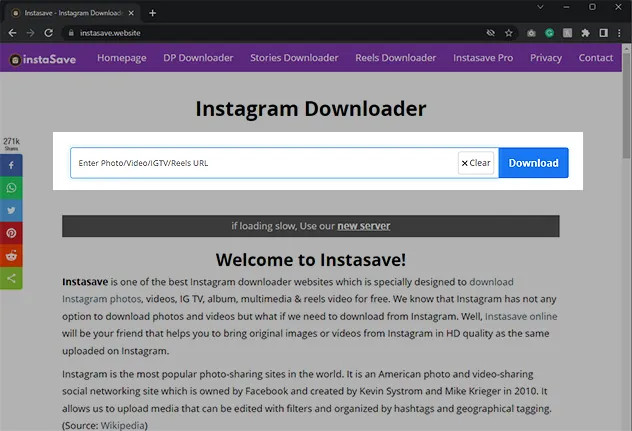Click the blue Download button
Image resolution: width=632 pixels, height=431 pixels.
534,163
